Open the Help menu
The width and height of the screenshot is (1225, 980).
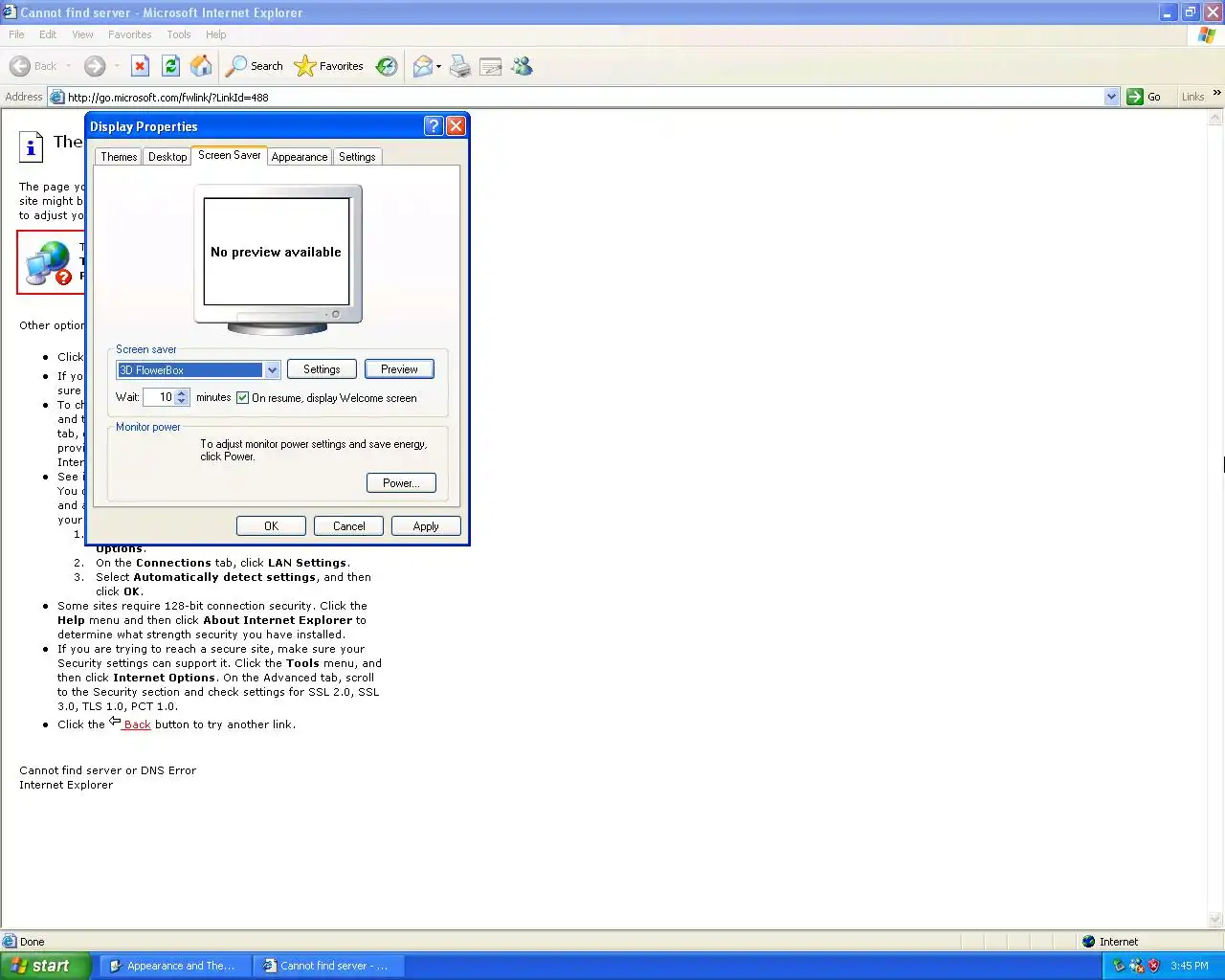pyautogui.click(x=216, y=34)
